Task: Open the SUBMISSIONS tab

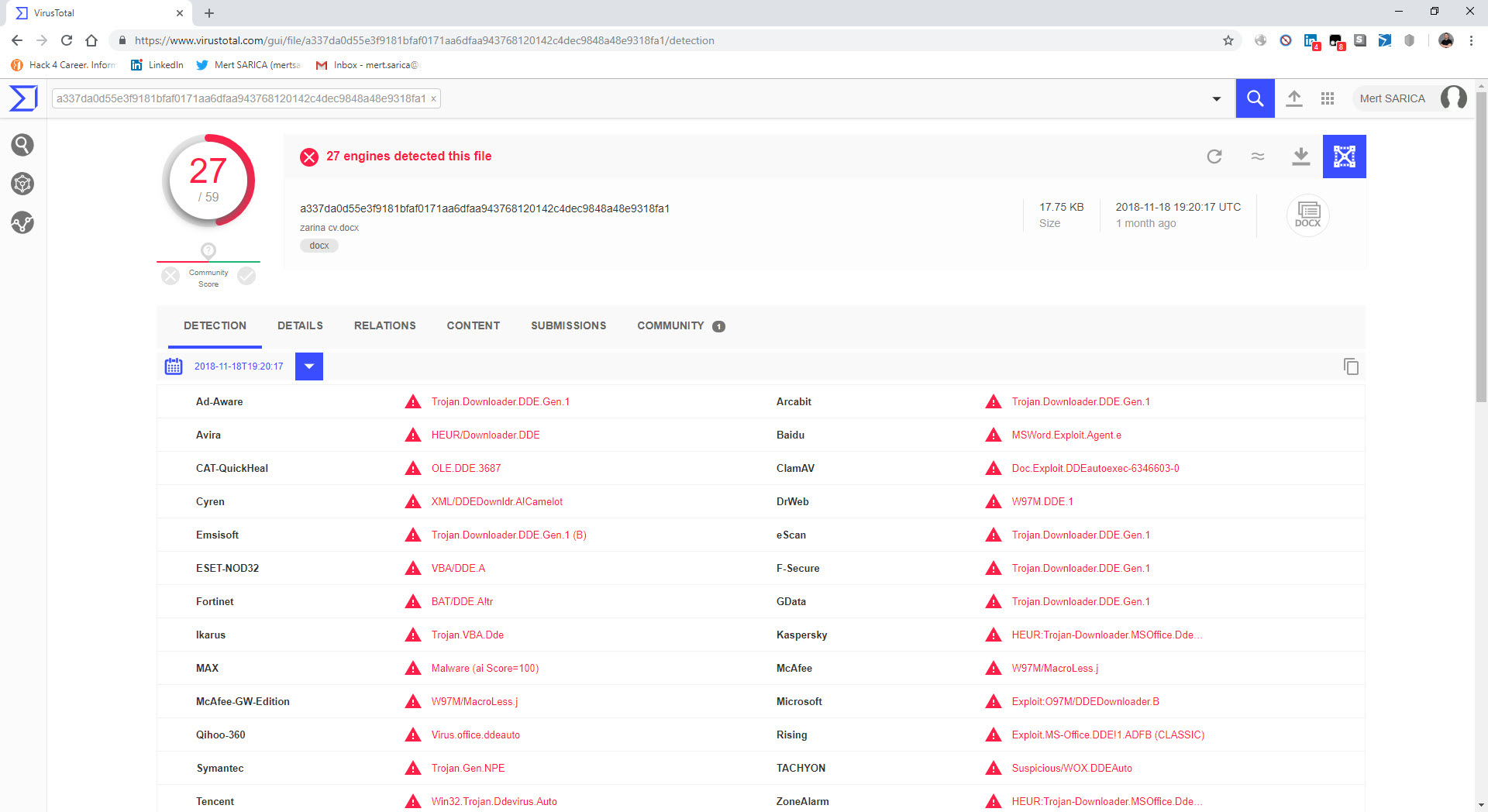Action: pyautogui.click(x=569, y=326)
